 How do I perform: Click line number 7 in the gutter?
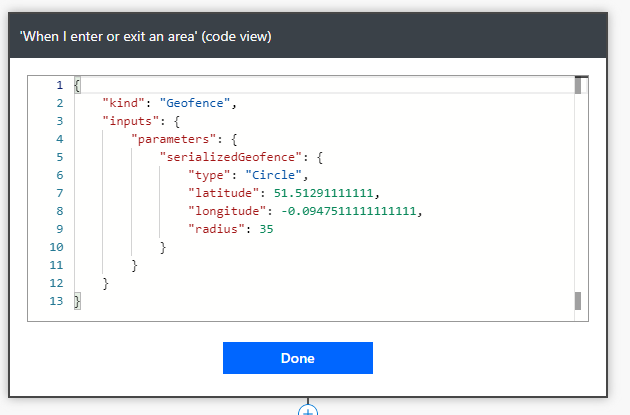60,193
